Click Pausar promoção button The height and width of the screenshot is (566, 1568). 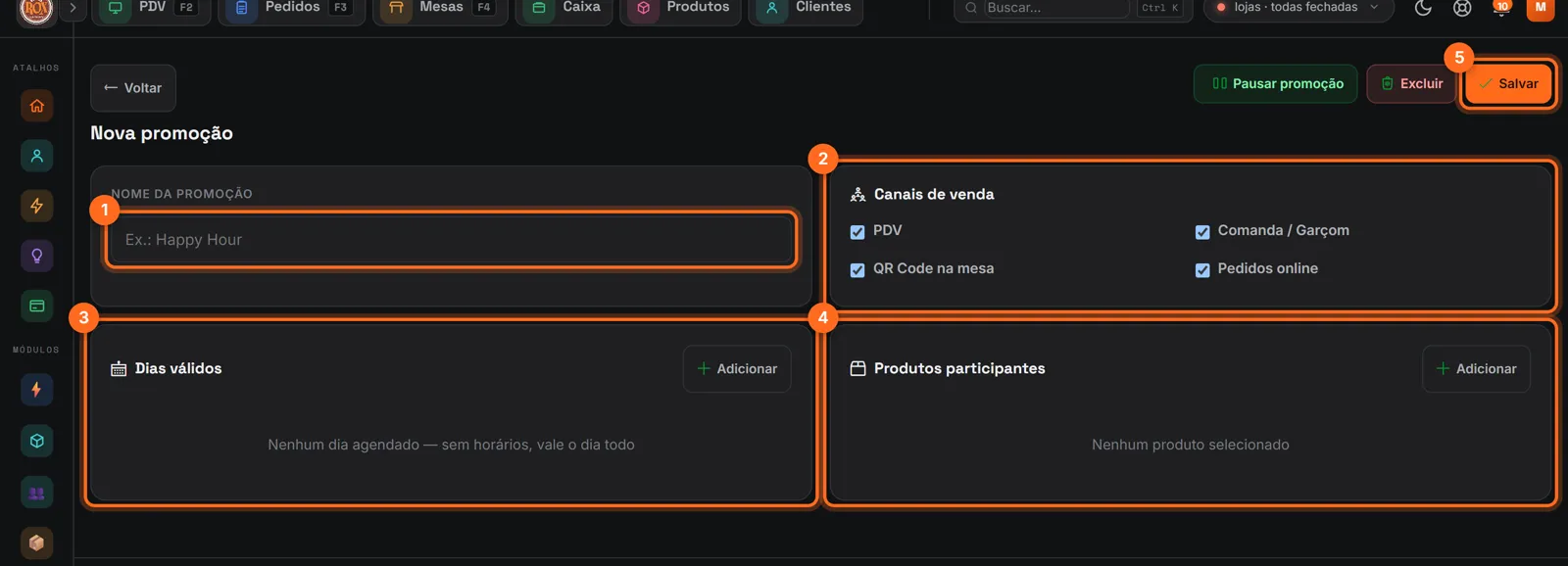(1276, 84)
